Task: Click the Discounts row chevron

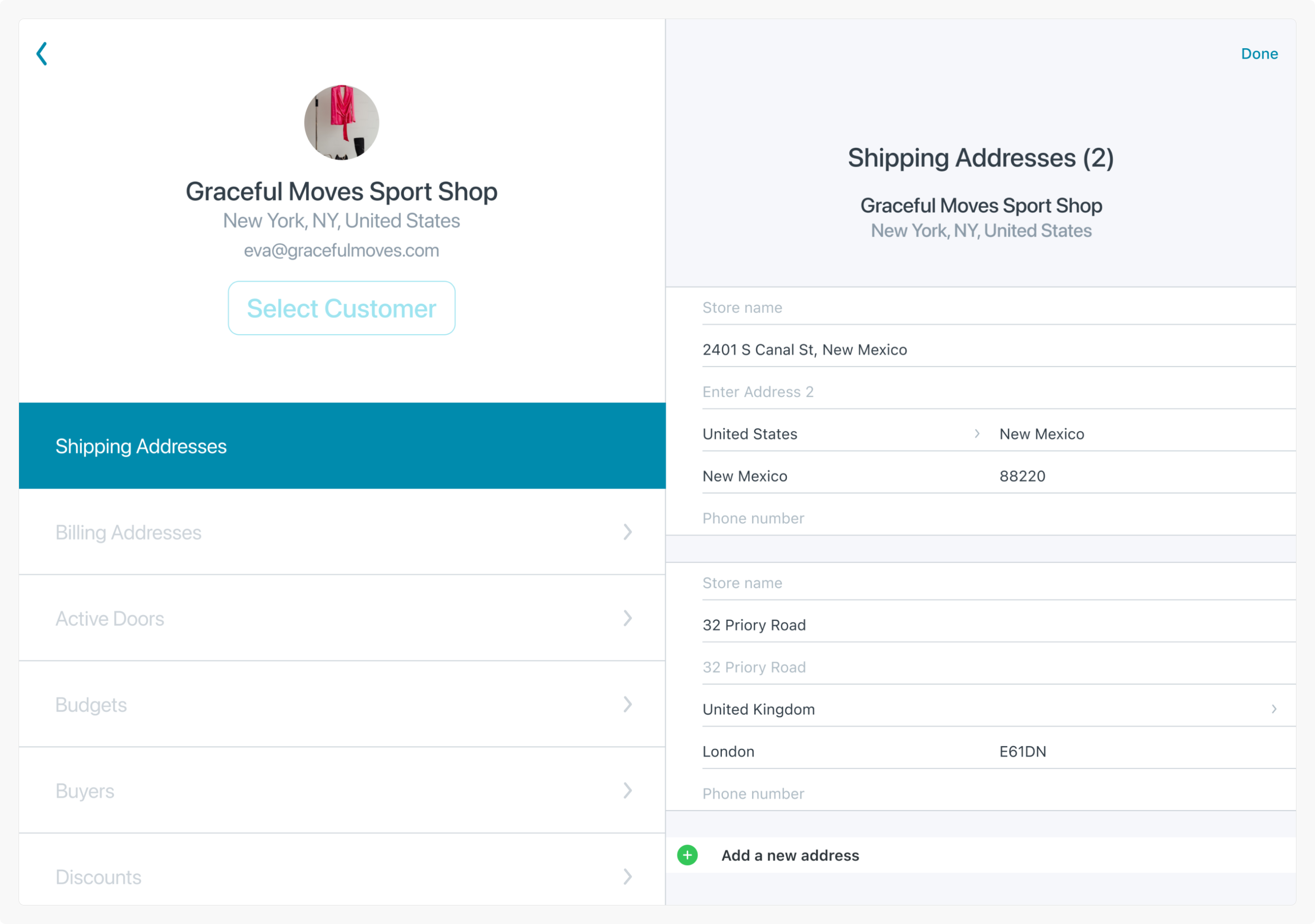Action: tap(628, 877)
